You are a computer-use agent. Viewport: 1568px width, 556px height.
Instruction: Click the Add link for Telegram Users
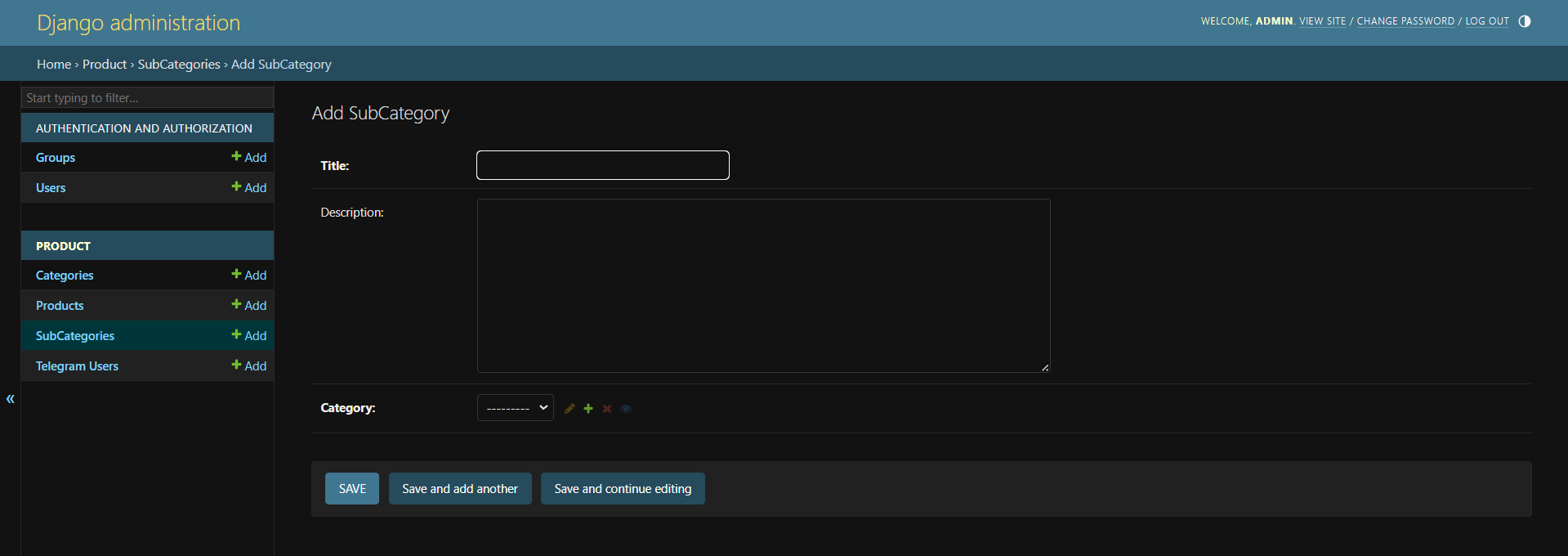249,365
